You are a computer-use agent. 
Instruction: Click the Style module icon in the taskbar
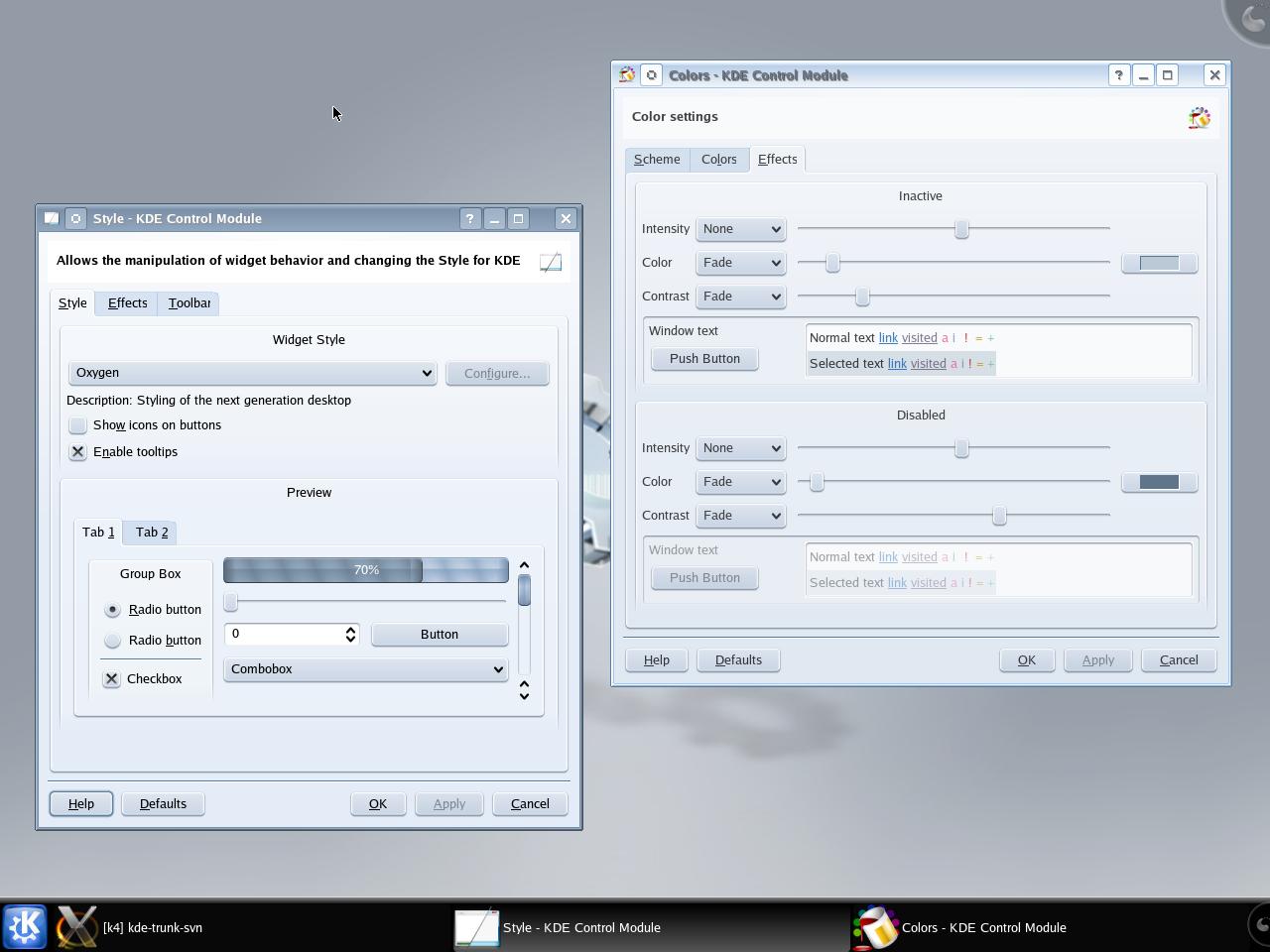(x=476, y=927)
